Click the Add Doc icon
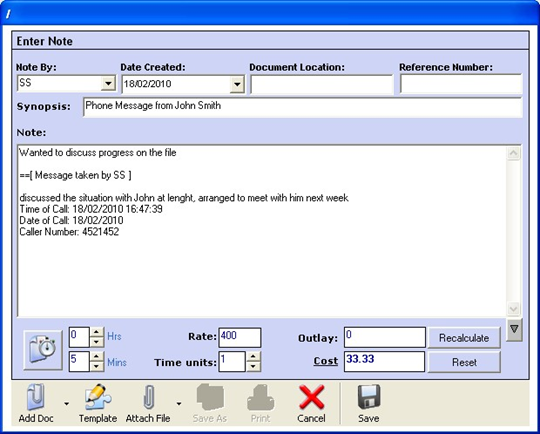Viewport: 540px width, 434px height. pyautogui.click(x=36, y=397)
